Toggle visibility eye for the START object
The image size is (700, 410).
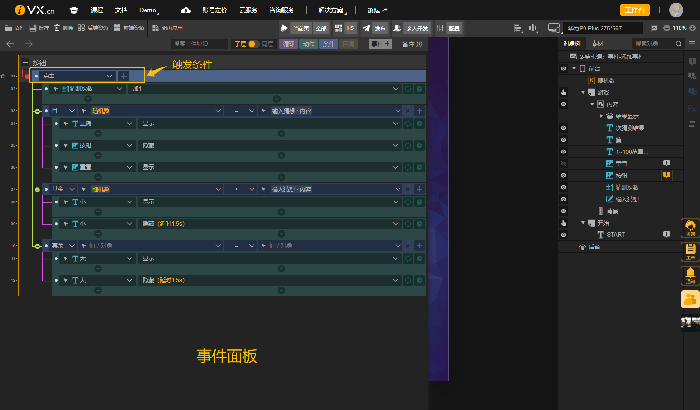[564, 234]
